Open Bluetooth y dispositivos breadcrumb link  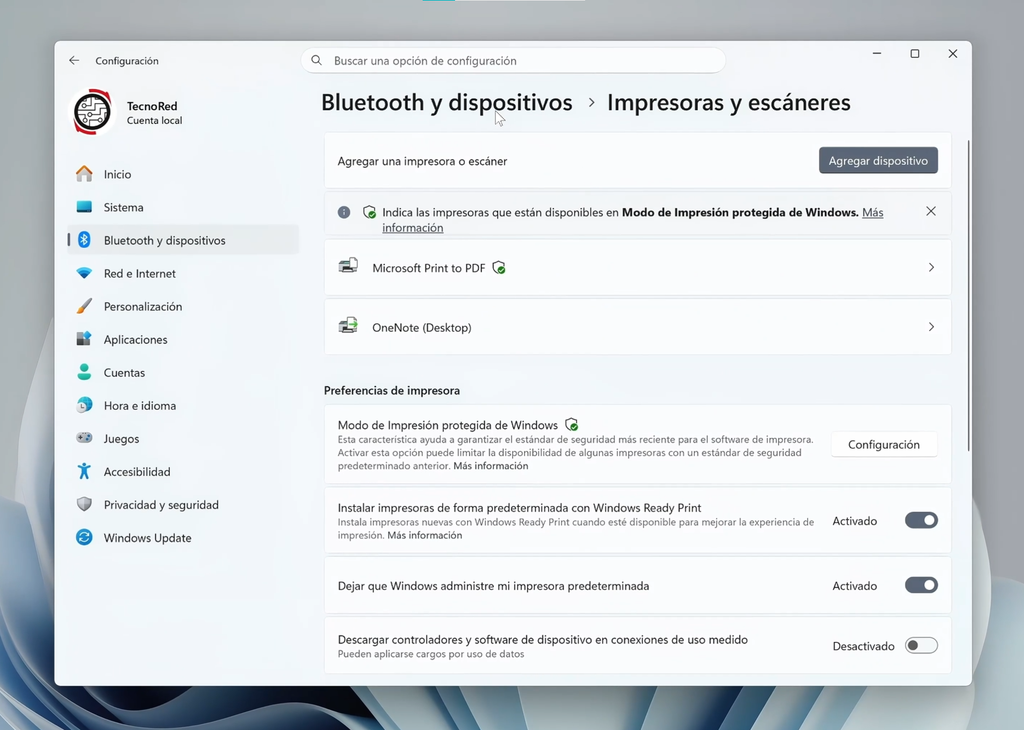(447, 103)
